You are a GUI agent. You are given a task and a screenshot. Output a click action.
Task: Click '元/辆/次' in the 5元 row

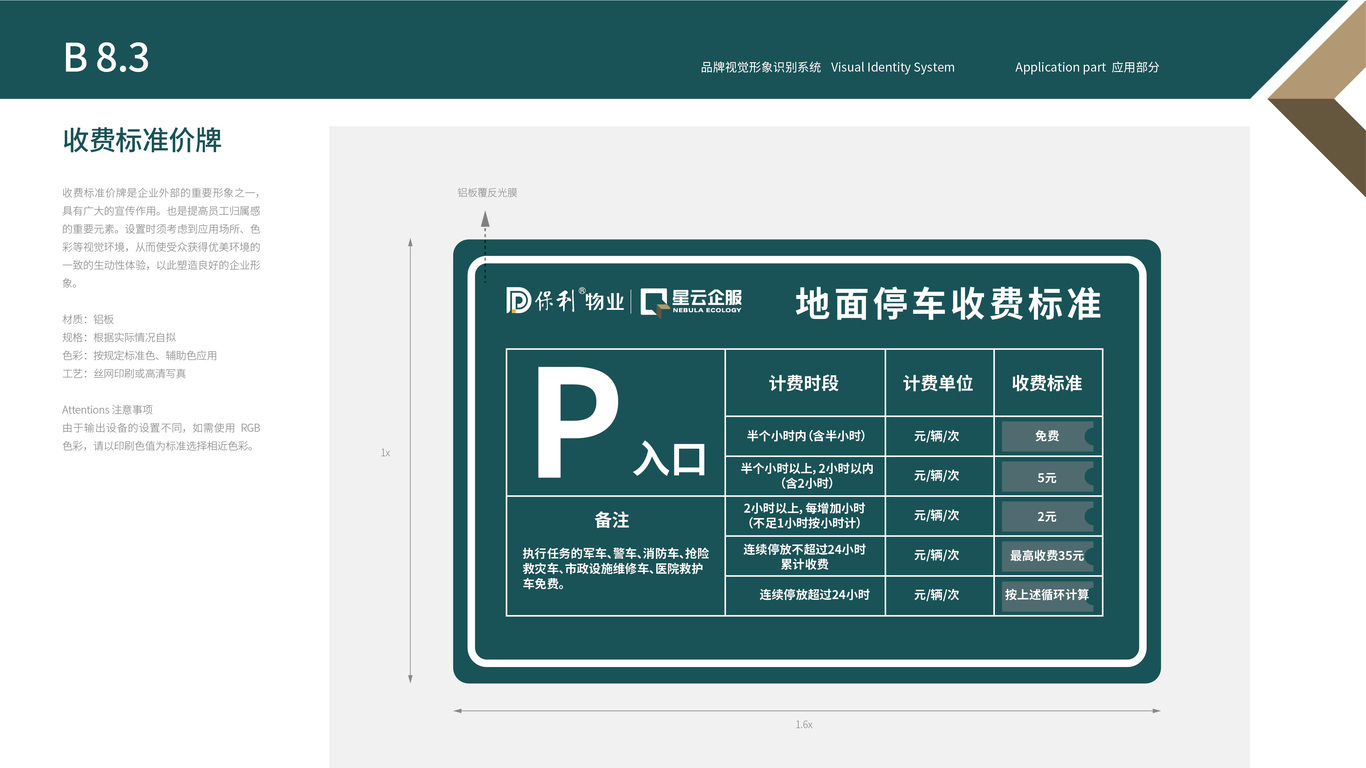936,476
